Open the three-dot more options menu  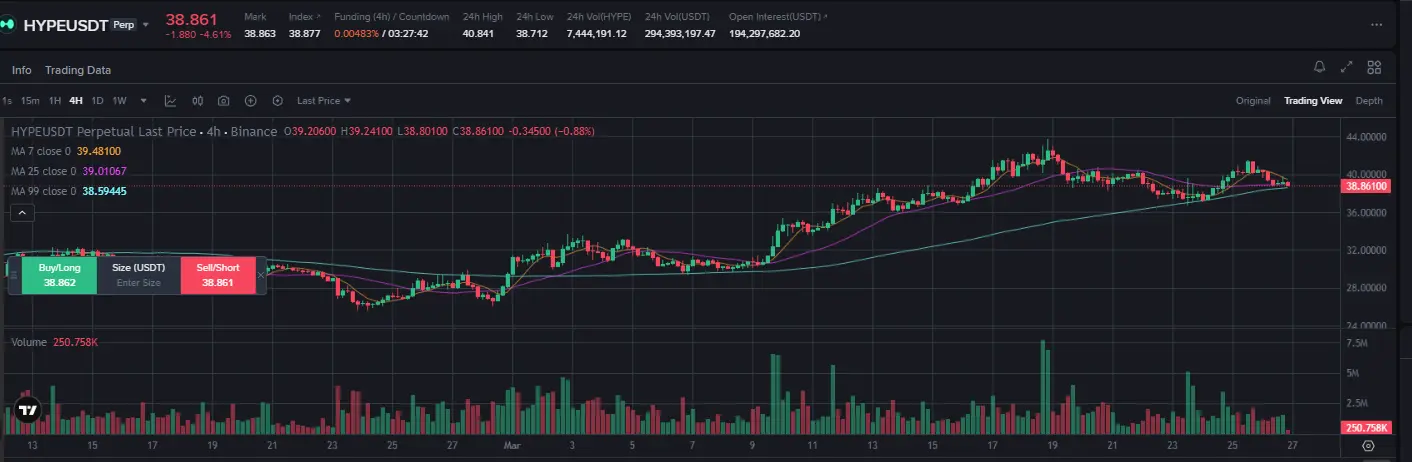tap(1379, 25)
